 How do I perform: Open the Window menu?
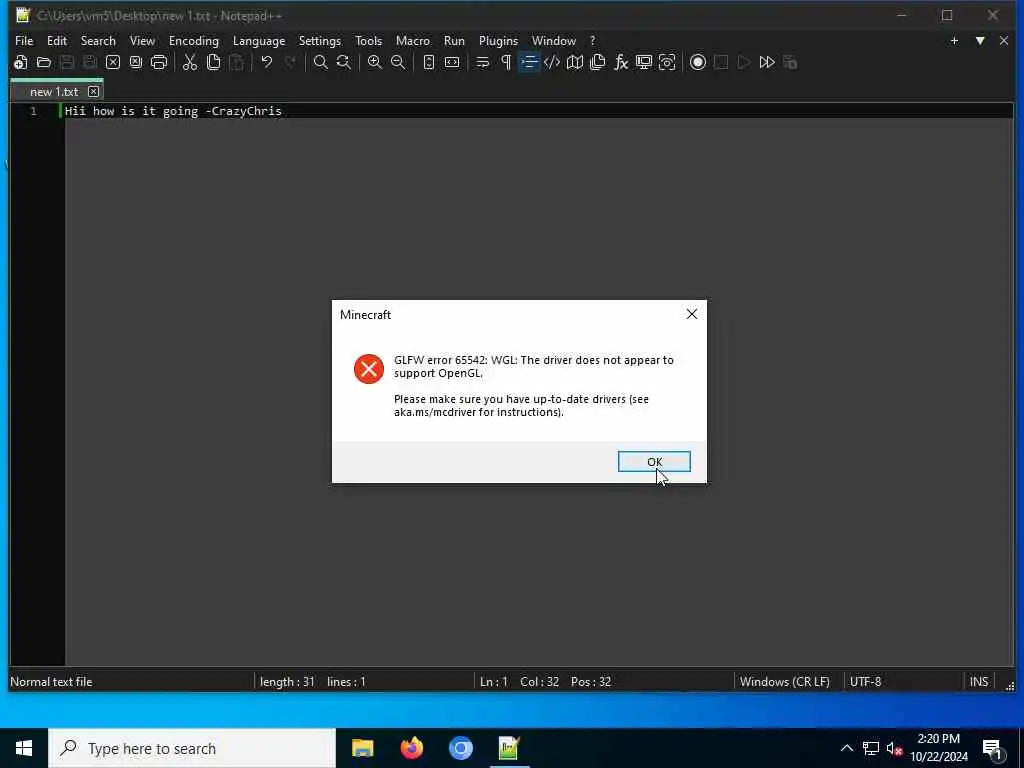click(x=554, y=40)
